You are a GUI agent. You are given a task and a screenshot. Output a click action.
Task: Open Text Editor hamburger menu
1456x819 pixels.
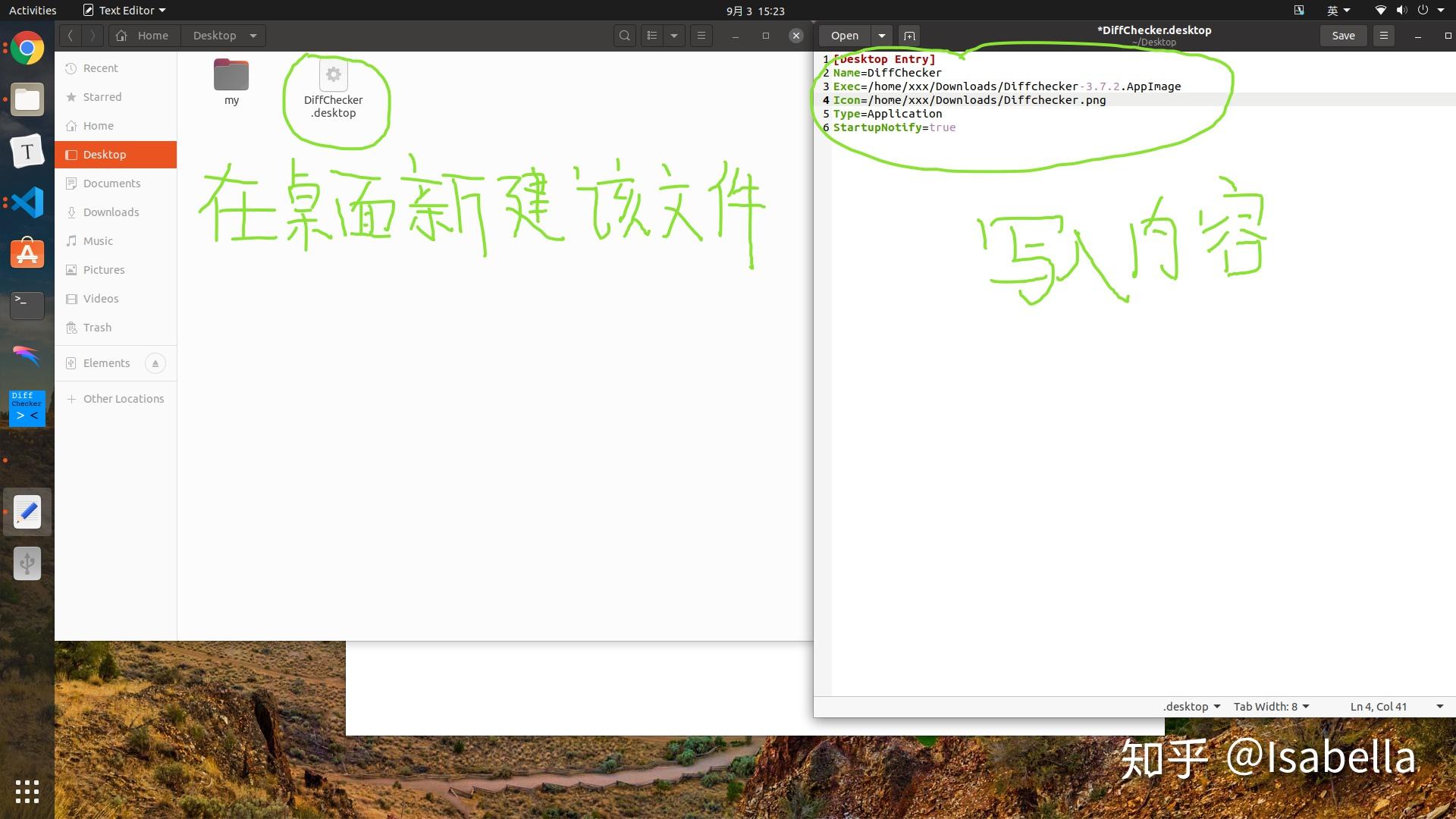[x=1383, y=36]
